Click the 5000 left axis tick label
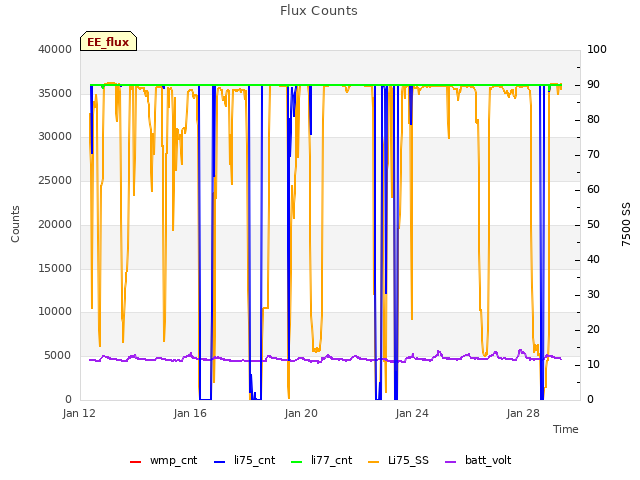 [x=58, y=356]
